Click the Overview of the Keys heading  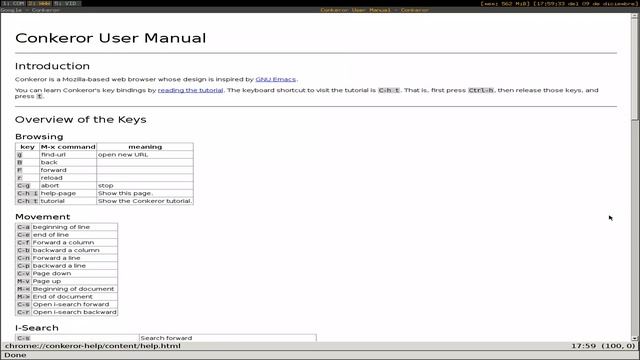tap(81, 119)
